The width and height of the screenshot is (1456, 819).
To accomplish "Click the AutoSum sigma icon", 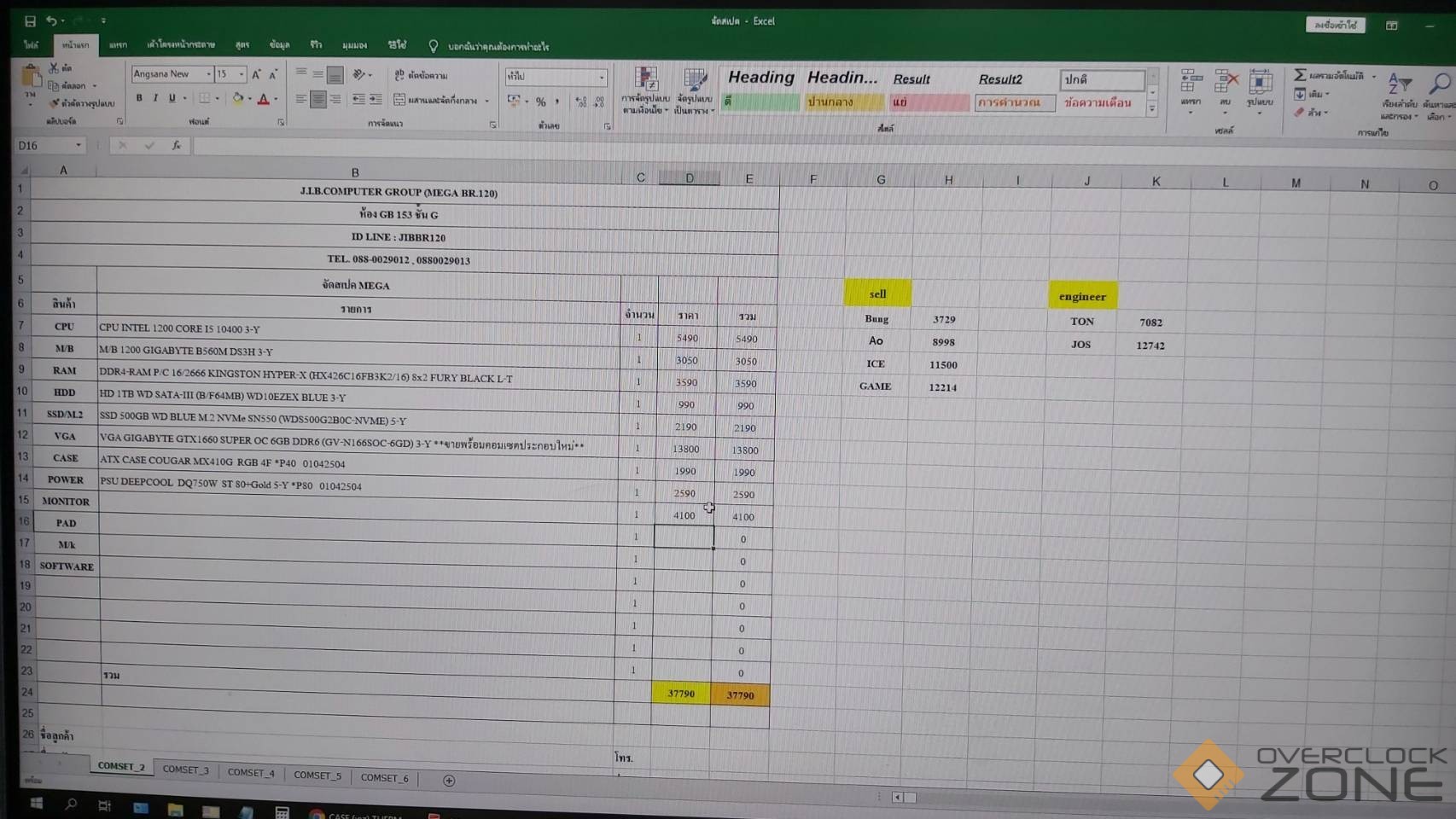I will point(1300,76).
